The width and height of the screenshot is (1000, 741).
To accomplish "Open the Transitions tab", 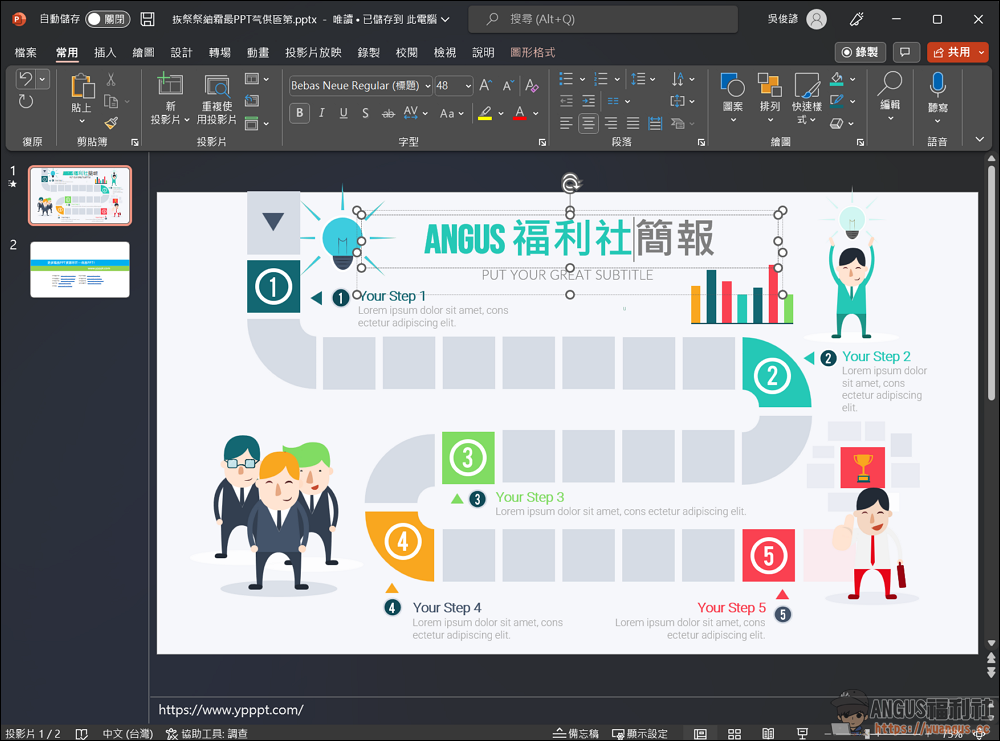I will (220, 52).
